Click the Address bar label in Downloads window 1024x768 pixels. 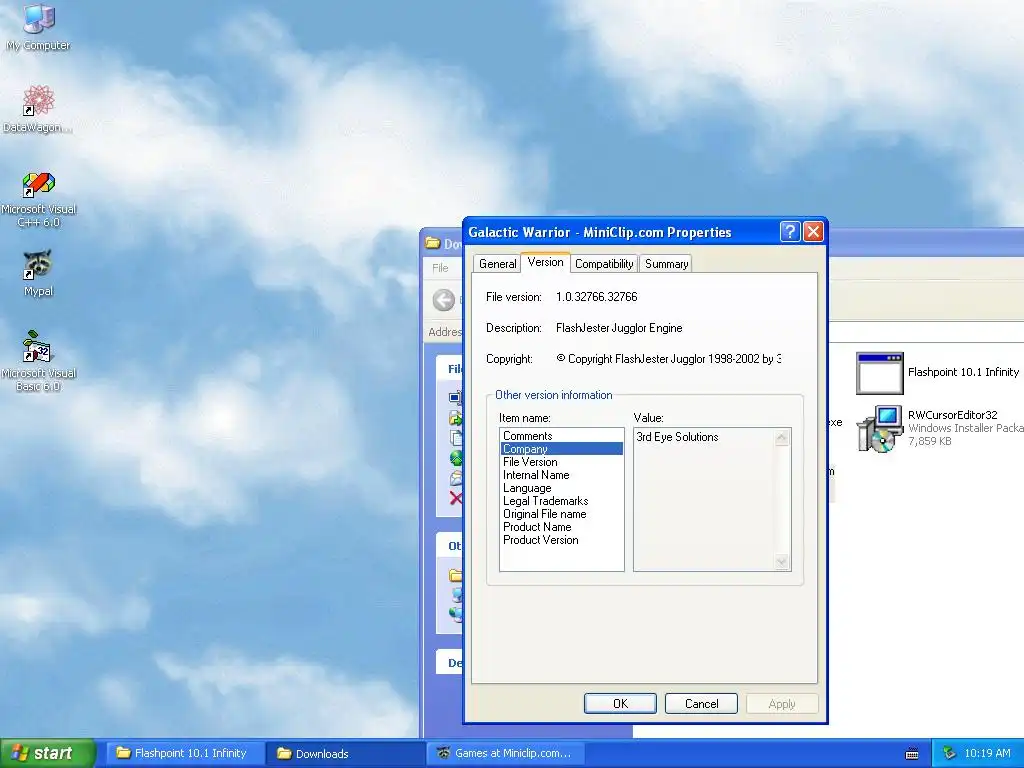445,332
